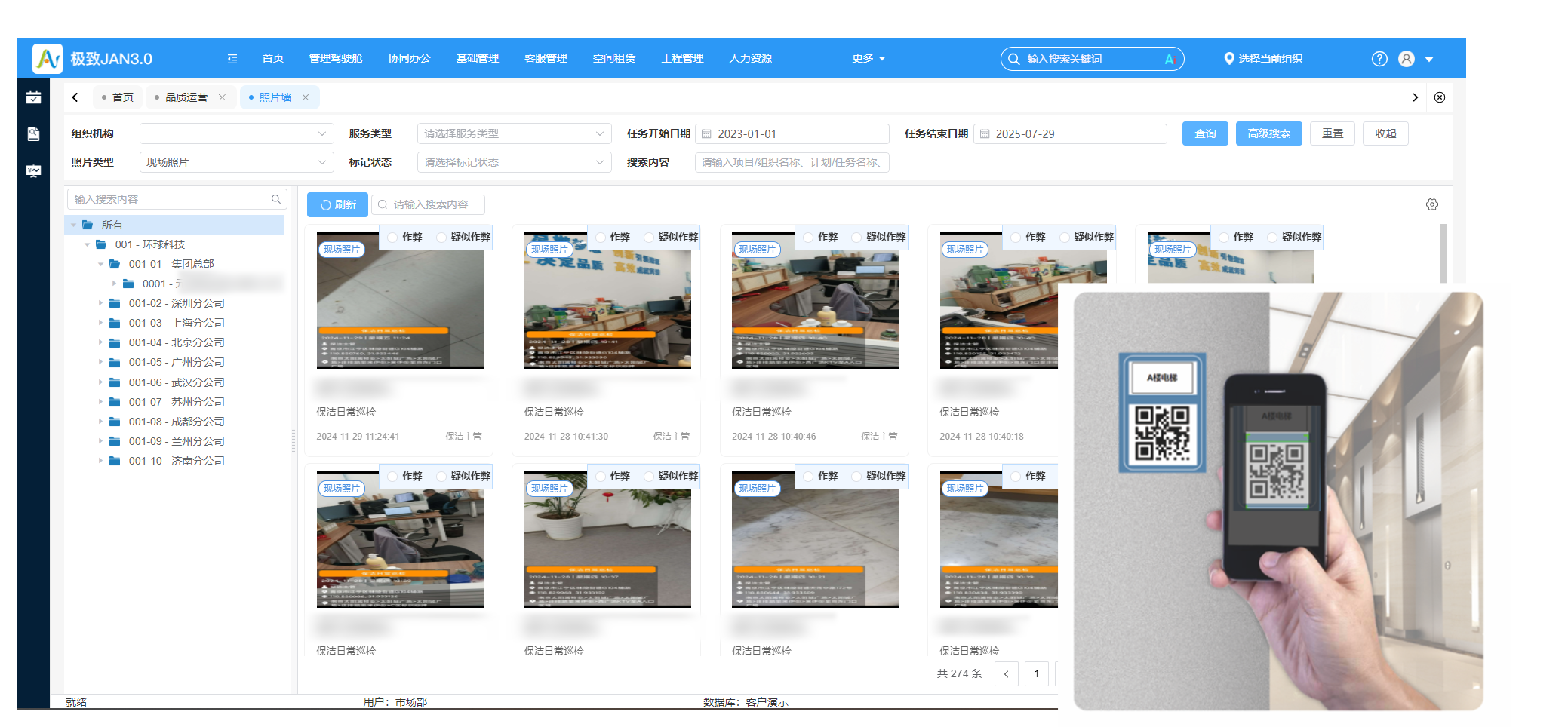Select 疑似作弊 radio on second photo card
The height and width of the screenshot is (727, 1568).
649,238
